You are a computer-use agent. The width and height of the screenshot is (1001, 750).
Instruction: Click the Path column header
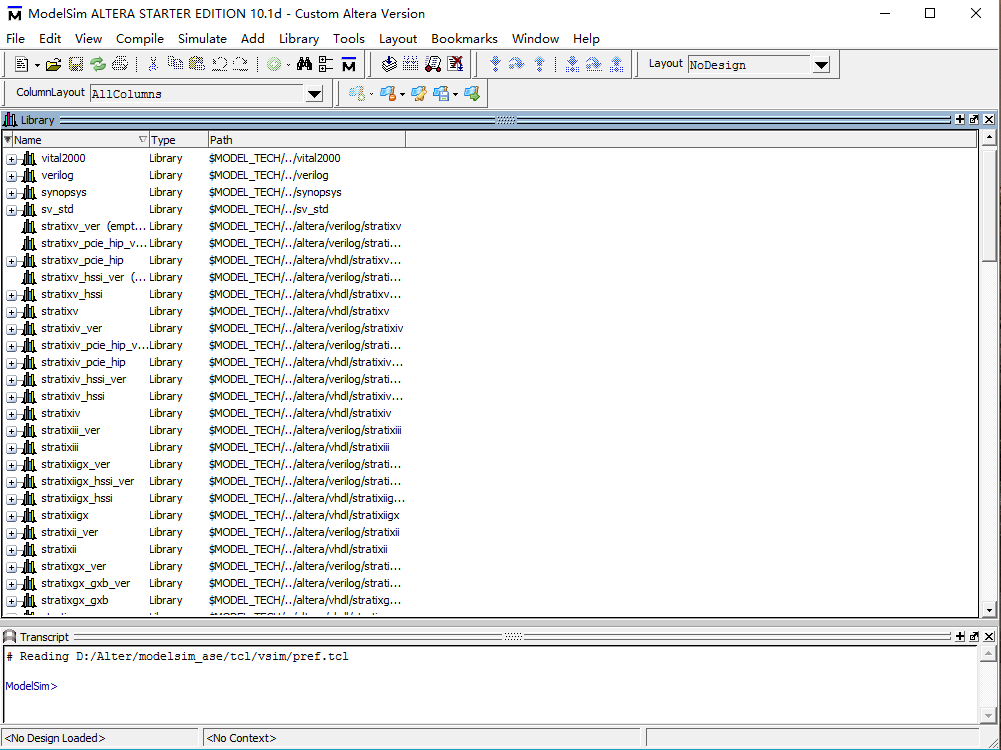[x=307, y=140]
